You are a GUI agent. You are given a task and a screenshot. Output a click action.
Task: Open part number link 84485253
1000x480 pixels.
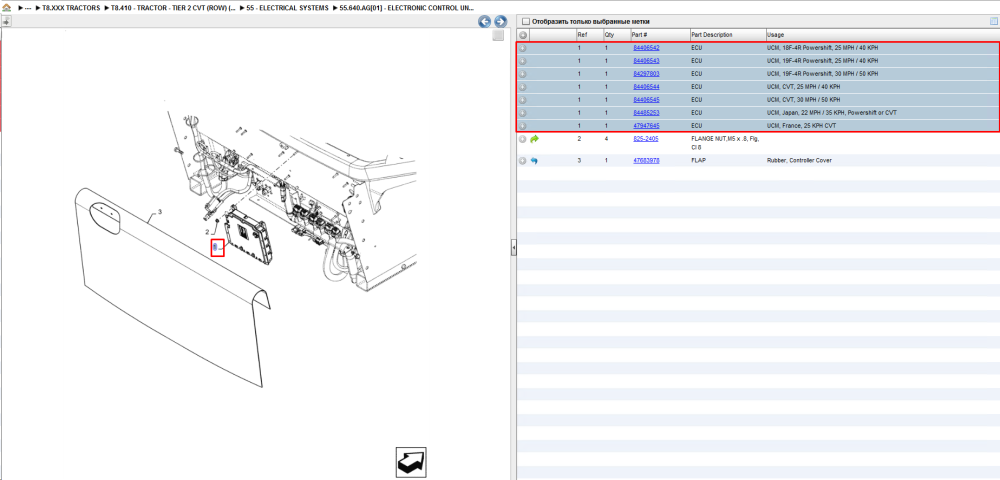[x=646, y=113]
